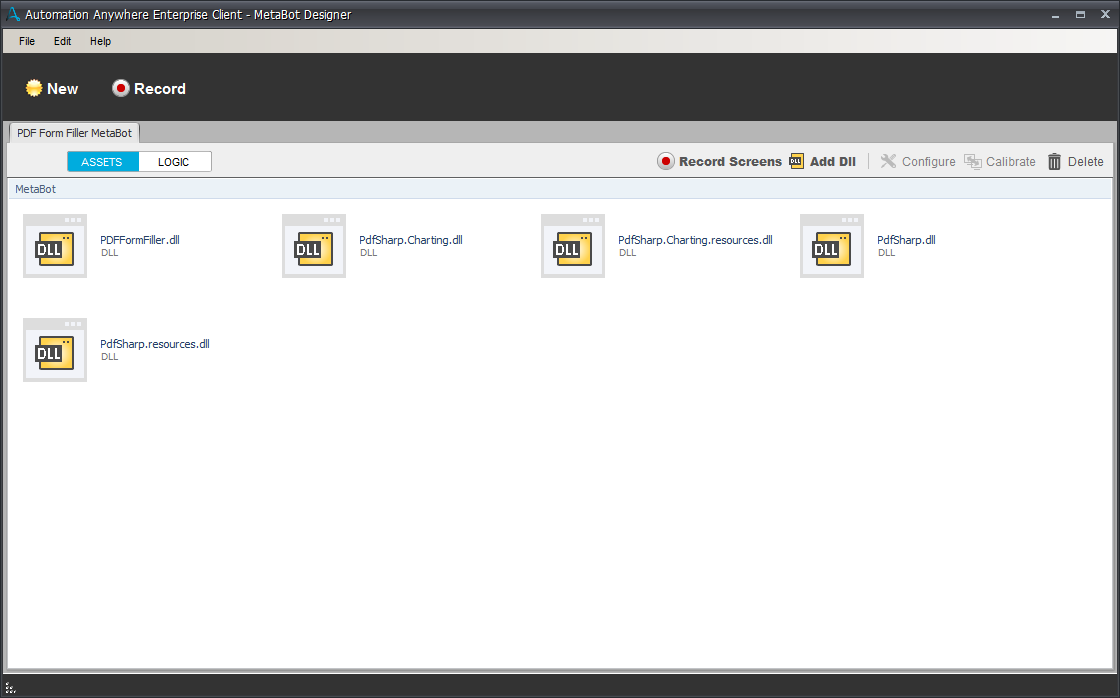Click the PdfSharp.resources.dll file name

(x=155, y=344)
